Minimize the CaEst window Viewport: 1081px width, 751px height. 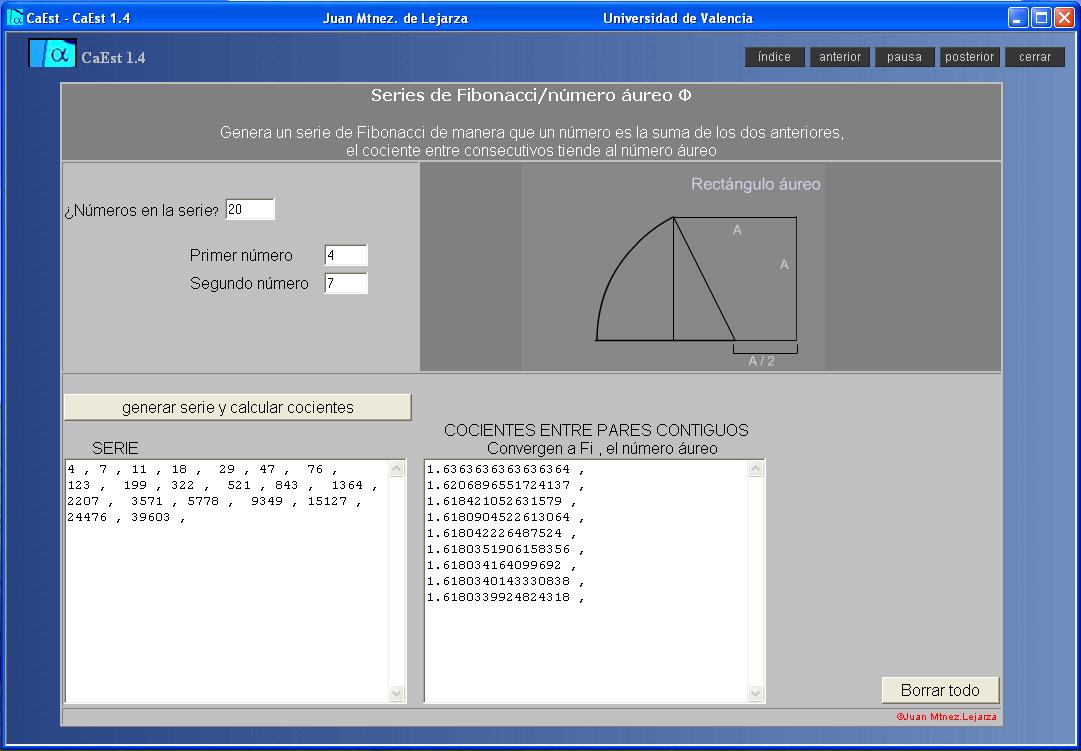pyautogui.click(x=1018, y=17)
